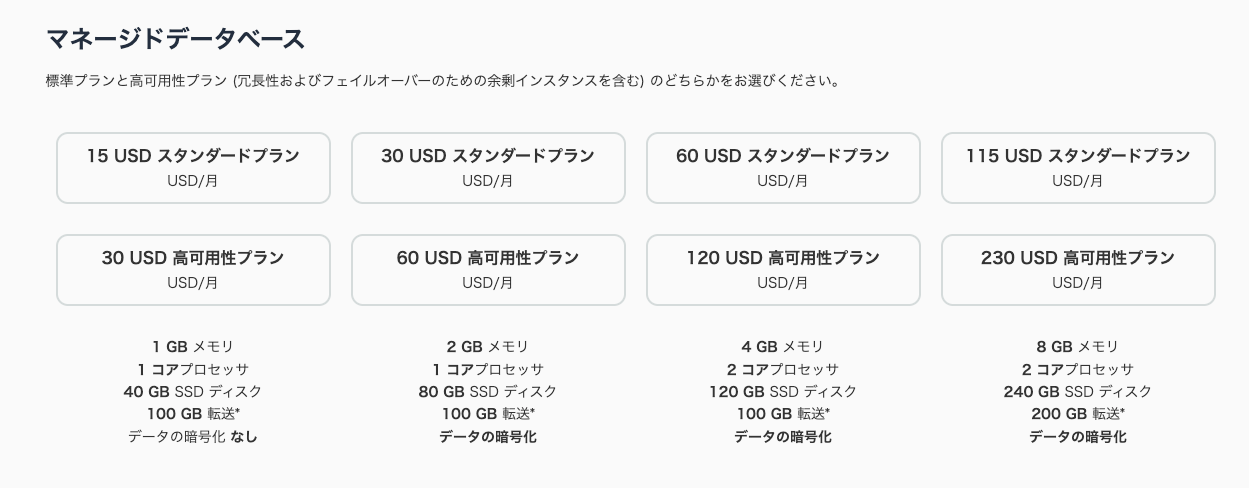Choose the 30 USD 高可用性プラン card
Screen dimensions: 1249x488
coord(193,270)
